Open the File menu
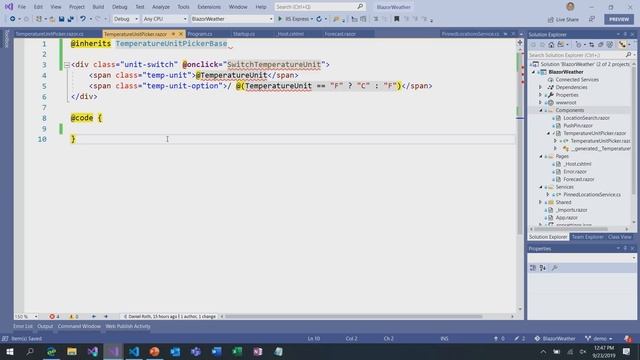The image size is (640, 360). [x=22, y=7]
